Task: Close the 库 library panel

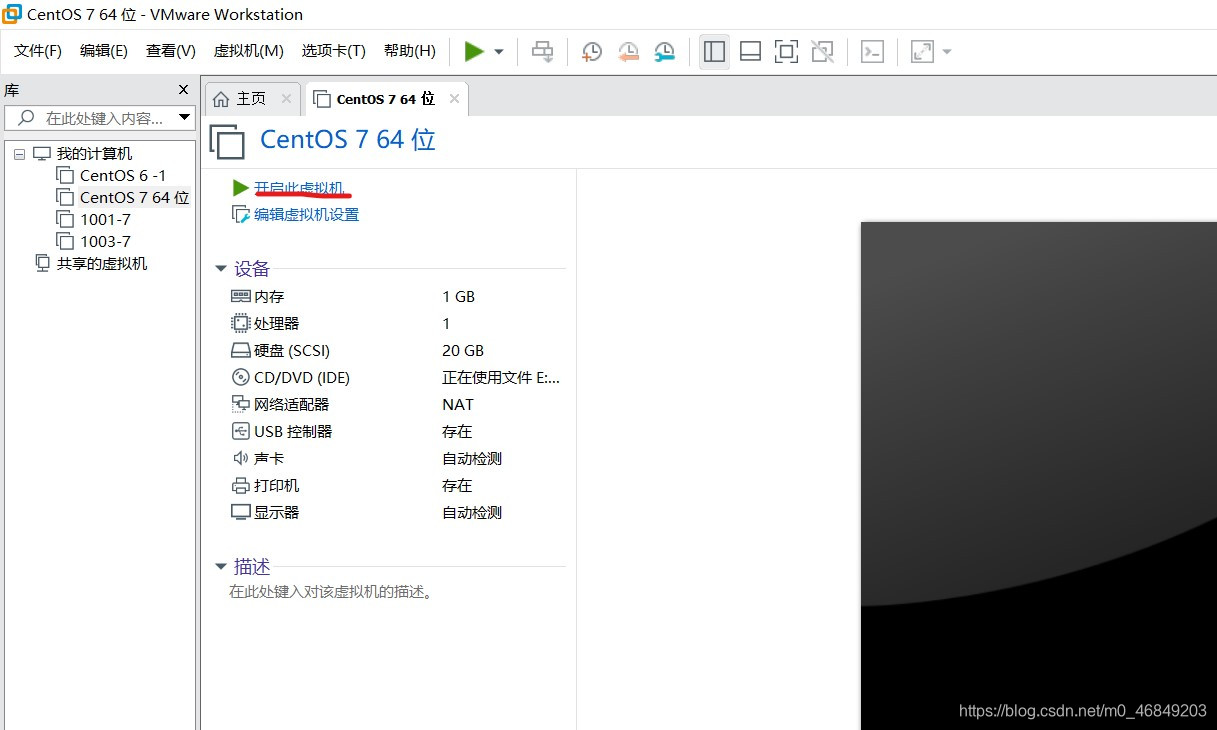Action: pyautogui.click(x=183, y=89)
